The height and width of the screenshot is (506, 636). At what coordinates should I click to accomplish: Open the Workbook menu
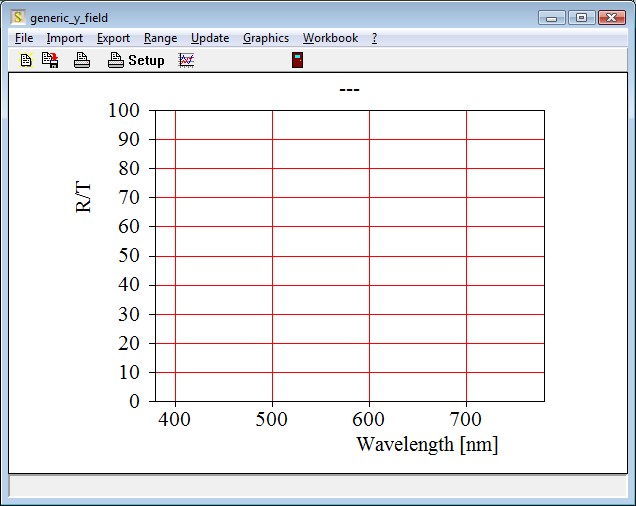(330, 38)
